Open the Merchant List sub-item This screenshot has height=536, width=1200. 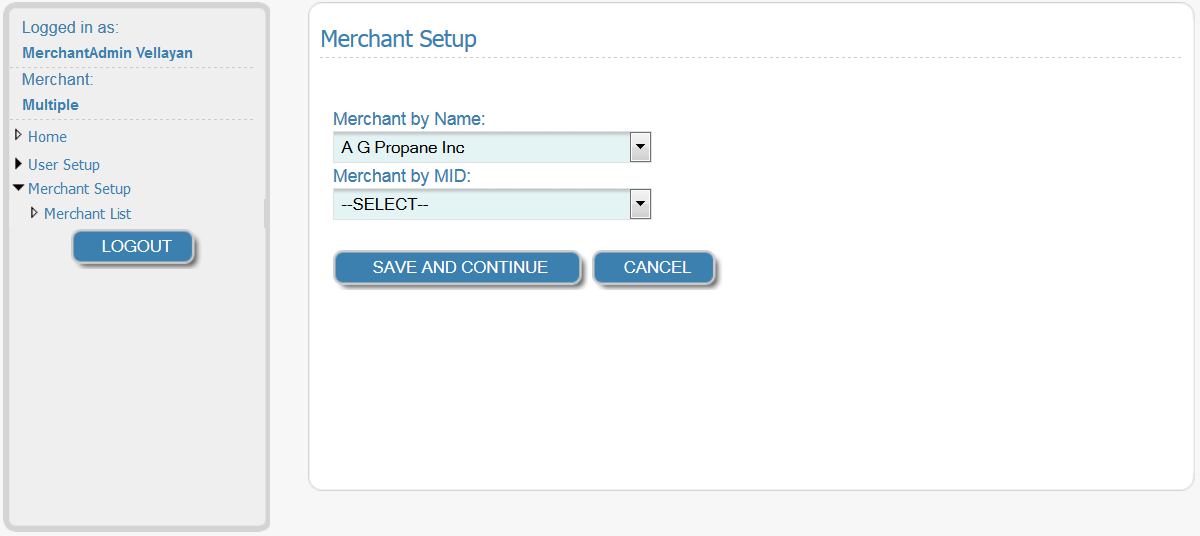coord(87,214)
